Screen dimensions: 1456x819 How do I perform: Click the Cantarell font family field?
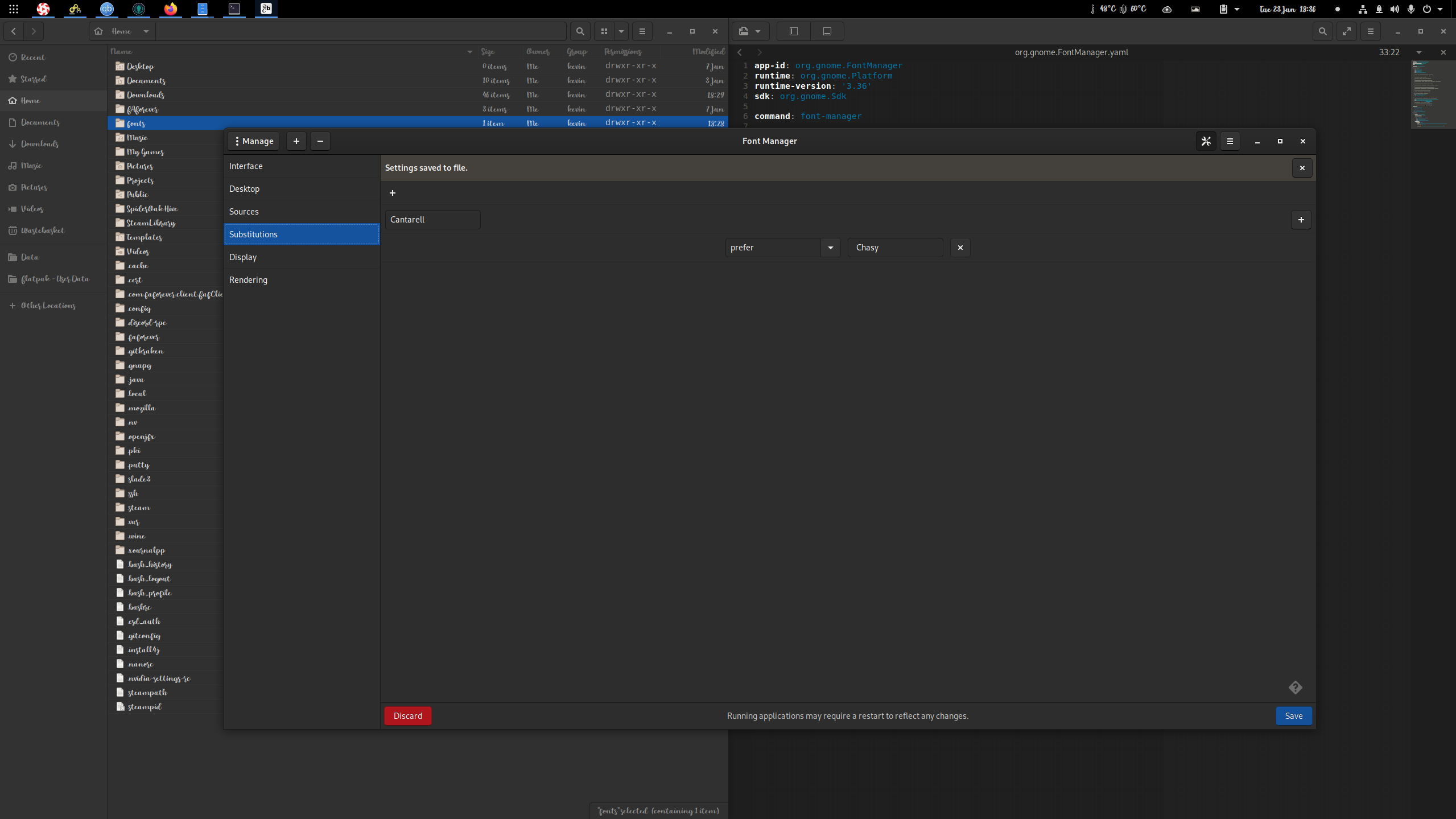pos(432,219)
